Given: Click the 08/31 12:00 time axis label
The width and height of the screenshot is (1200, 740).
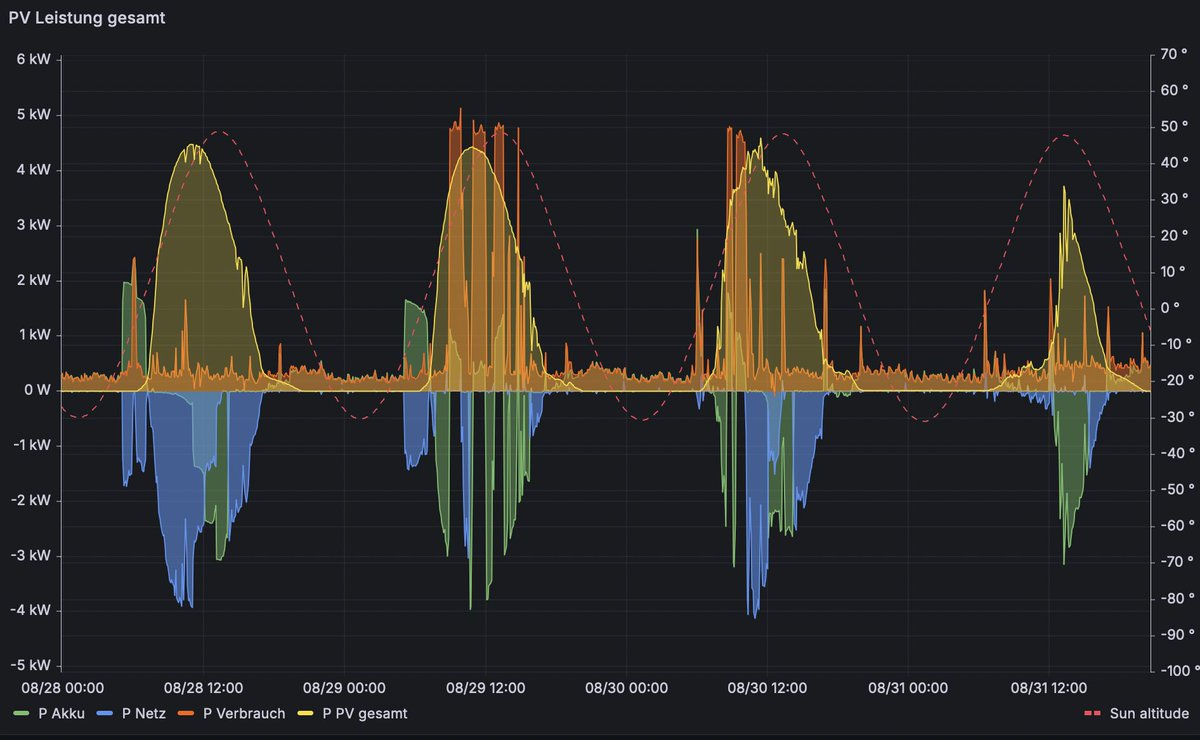Looking at the screenshot, I should point(1049,688).
